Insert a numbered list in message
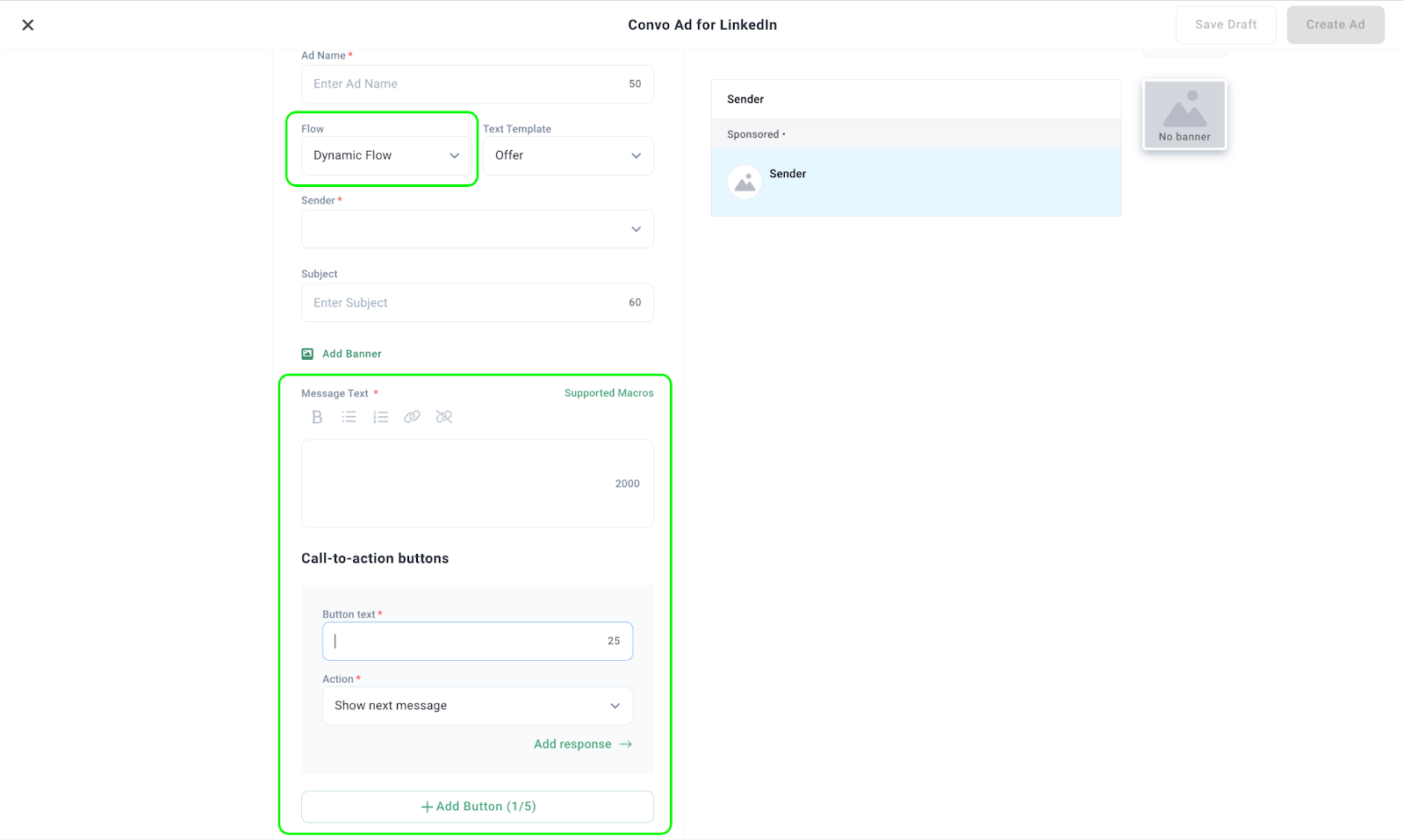The height and width of the screenshot is (840, 1403). coord(380,417)
